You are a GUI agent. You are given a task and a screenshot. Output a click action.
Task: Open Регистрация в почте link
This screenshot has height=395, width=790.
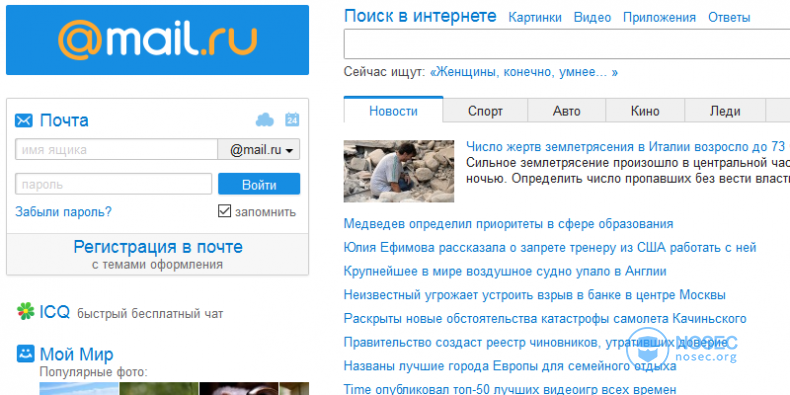tap(158, 247)
